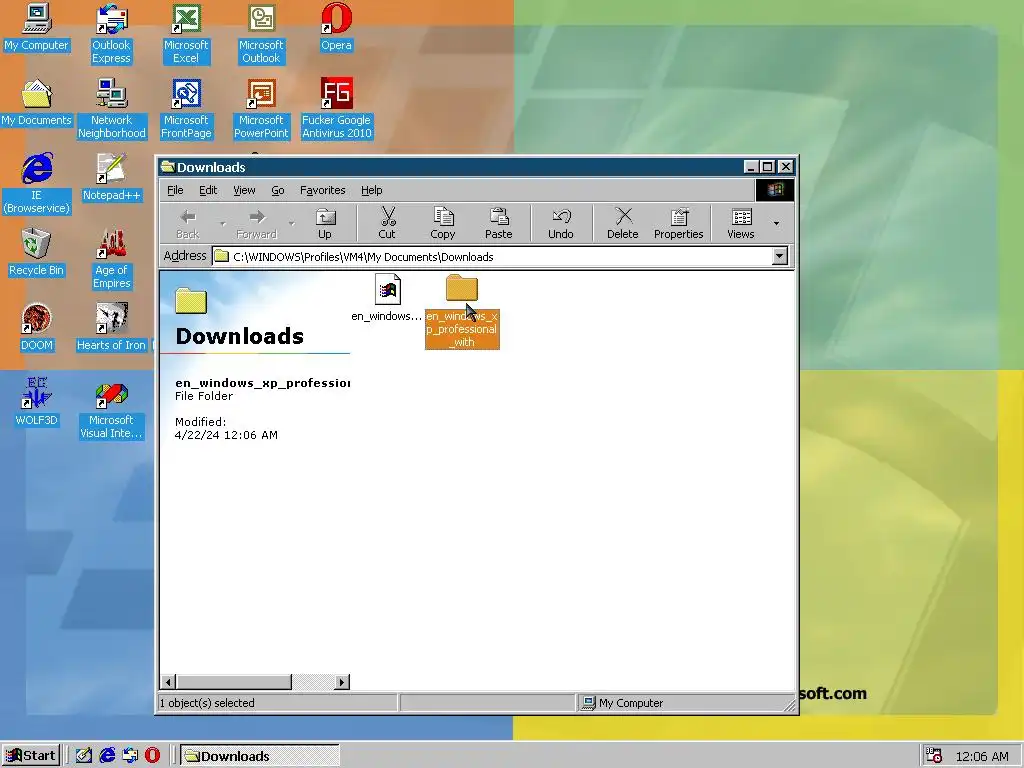Open the Go menu
1024x768 pixels.
pyautogui.click(x=278, y=190)
